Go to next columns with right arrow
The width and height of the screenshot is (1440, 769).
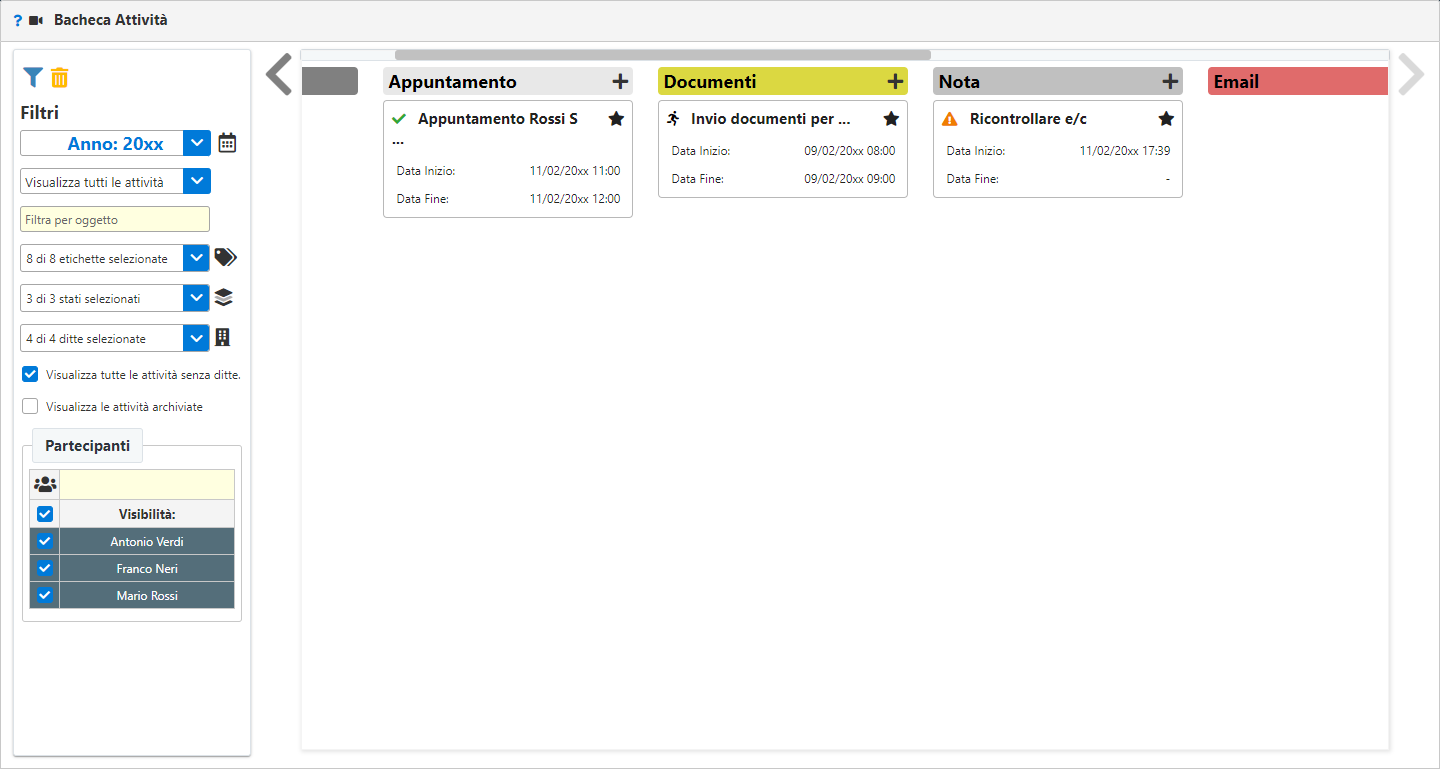(x=1411, y=75)
